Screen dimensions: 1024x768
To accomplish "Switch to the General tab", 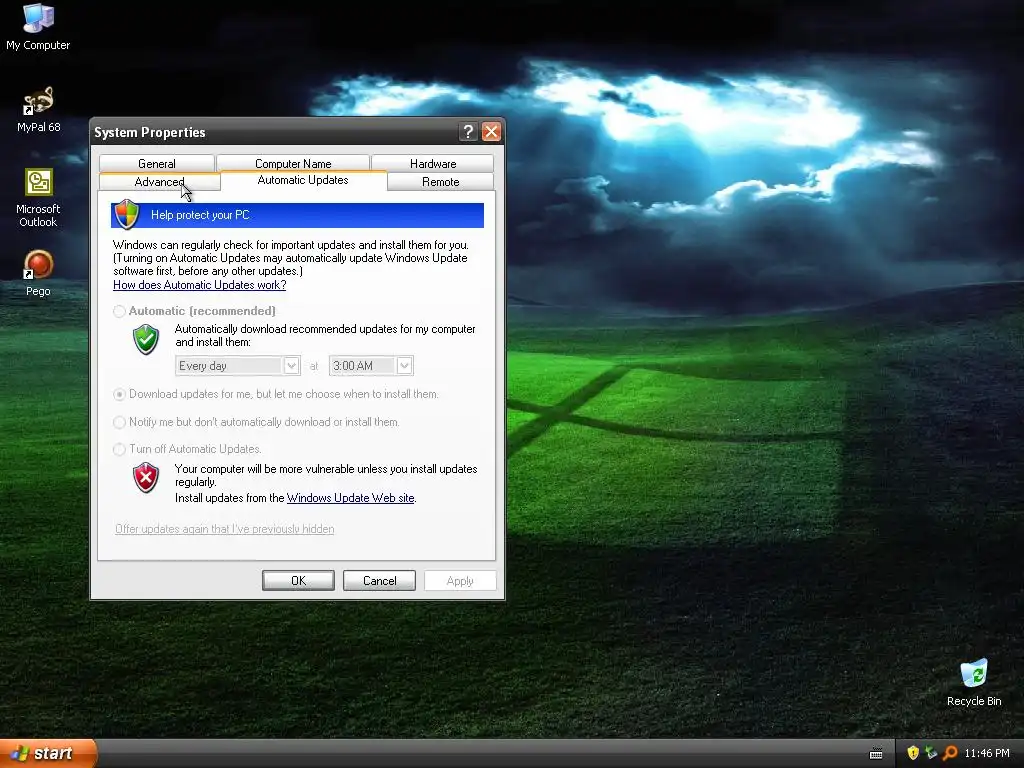I will click(x=157, y=163).
